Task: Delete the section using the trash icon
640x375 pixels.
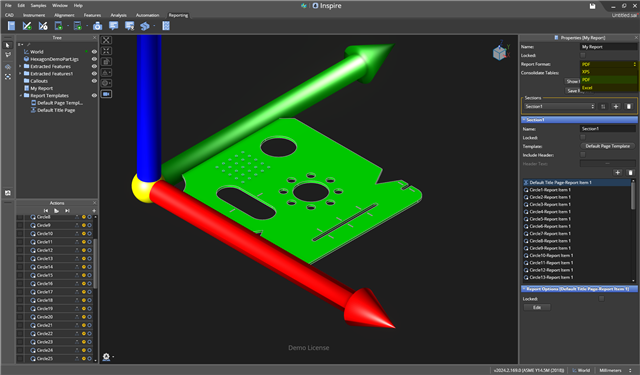Action: click(x=629, y=107)
